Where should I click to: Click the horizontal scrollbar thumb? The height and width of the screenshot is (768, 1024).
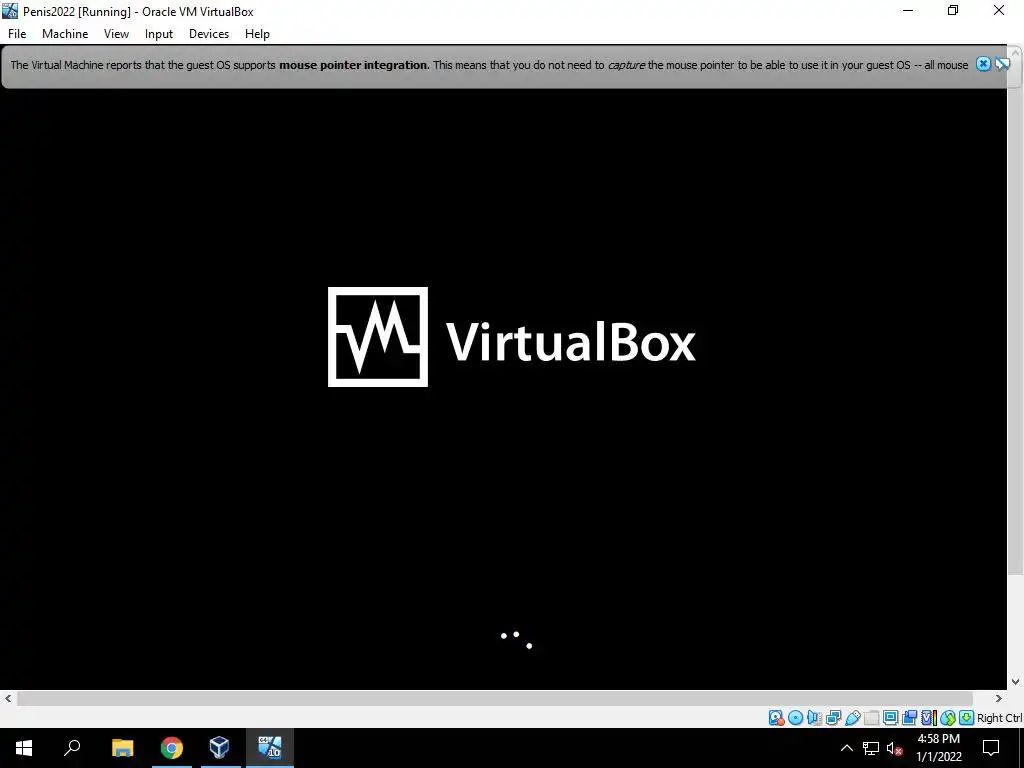[495, 698]
